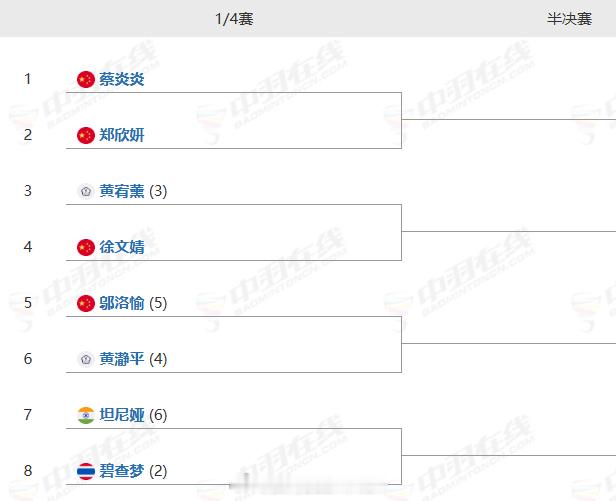
Task: Open player profile 碧查梦
Action: (122, 471)
